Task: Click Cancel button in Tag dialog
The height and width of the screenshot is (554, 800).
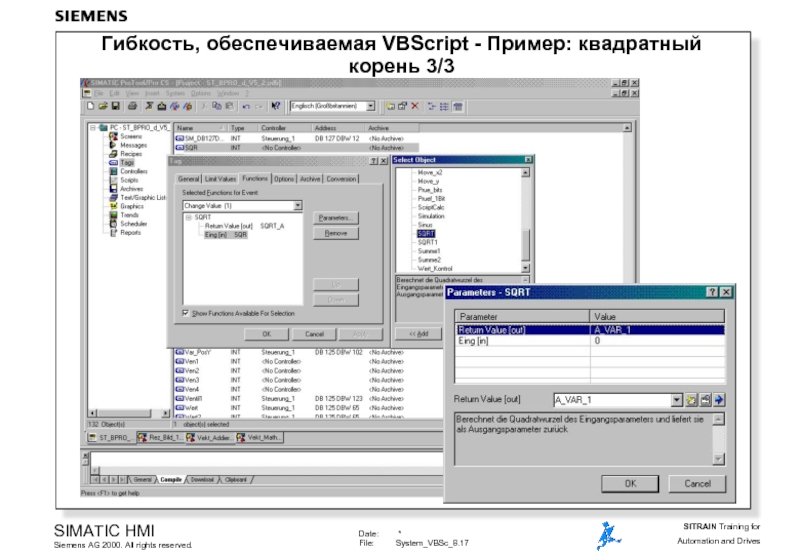Action: [x=314, y=334]
